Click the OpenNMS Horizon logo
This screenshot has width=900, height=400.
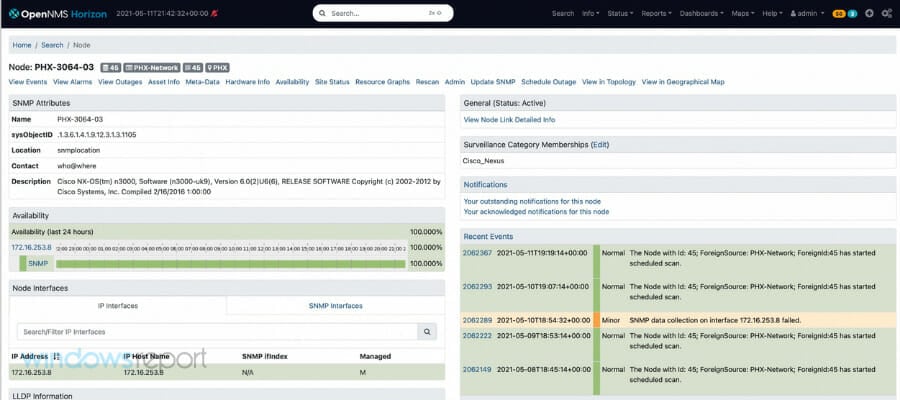tap(57, 13)
